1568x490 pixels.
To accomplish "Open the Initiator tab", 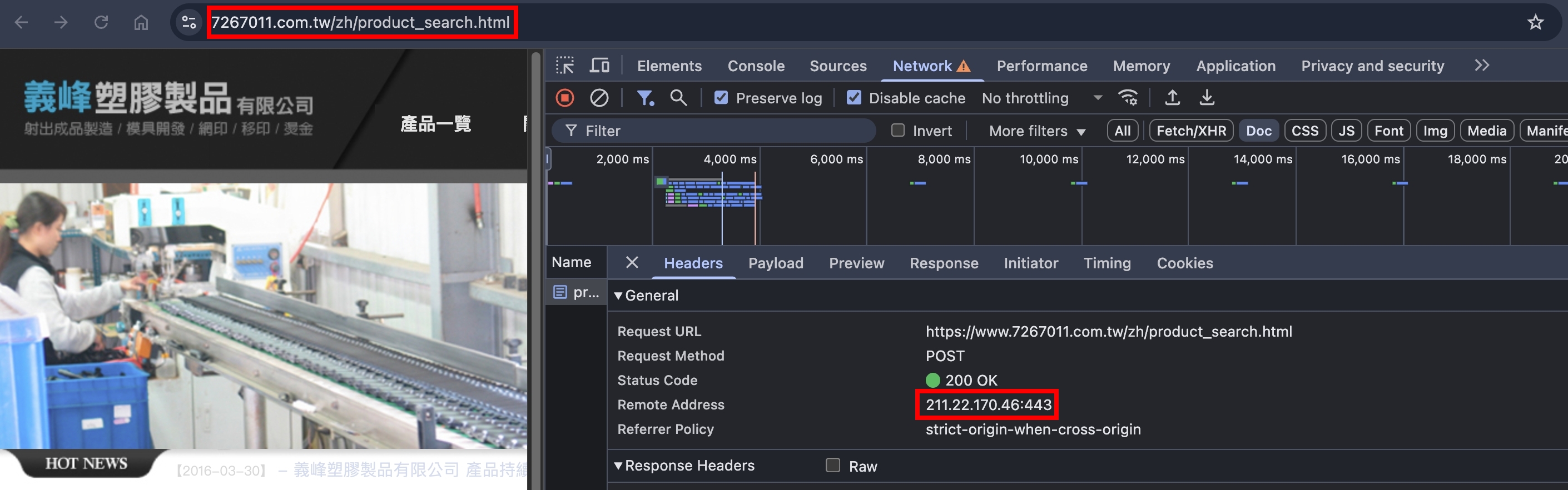I will (1031, 263).
